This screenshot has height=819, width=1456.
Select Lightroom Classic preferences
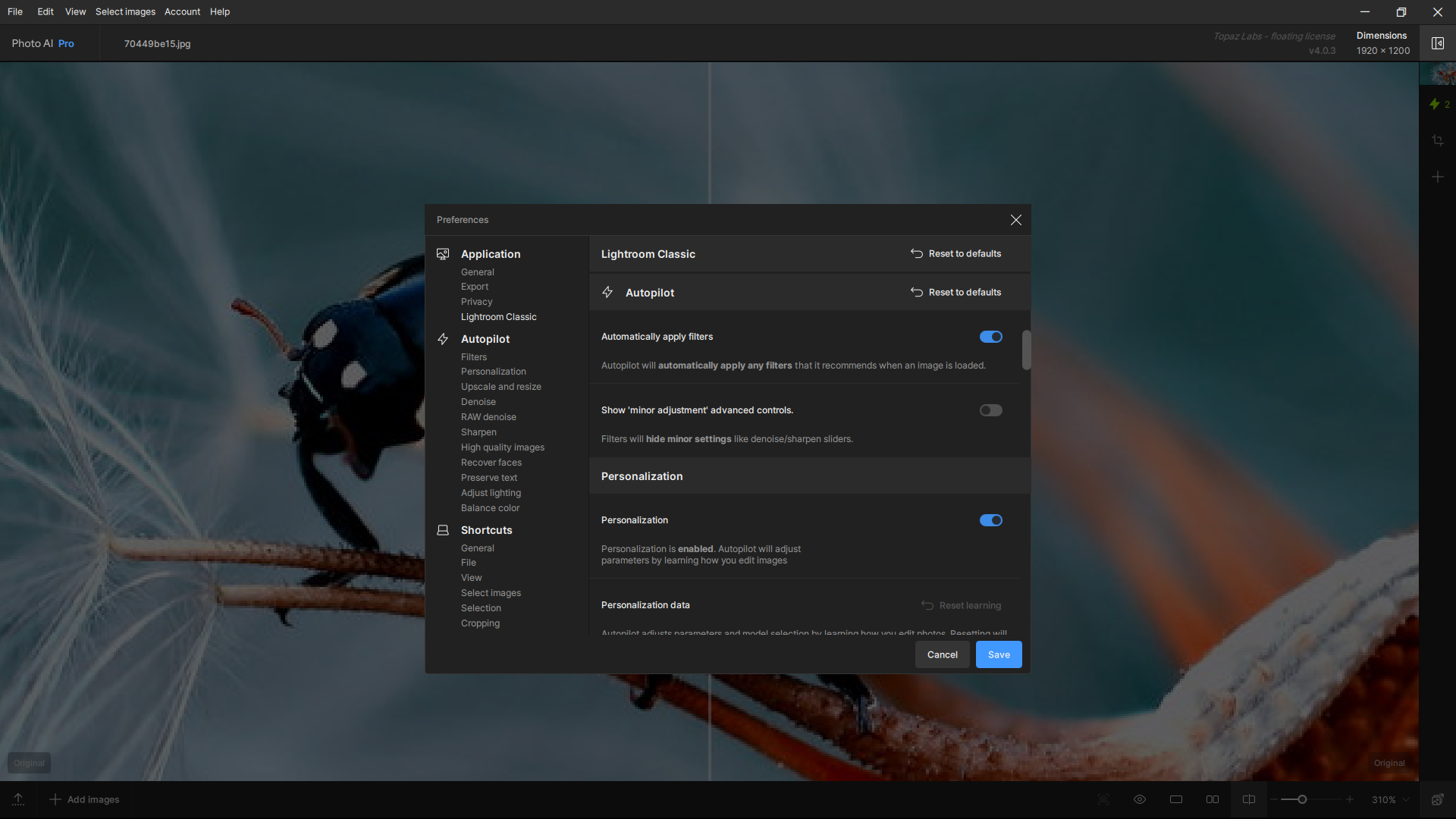498,316
